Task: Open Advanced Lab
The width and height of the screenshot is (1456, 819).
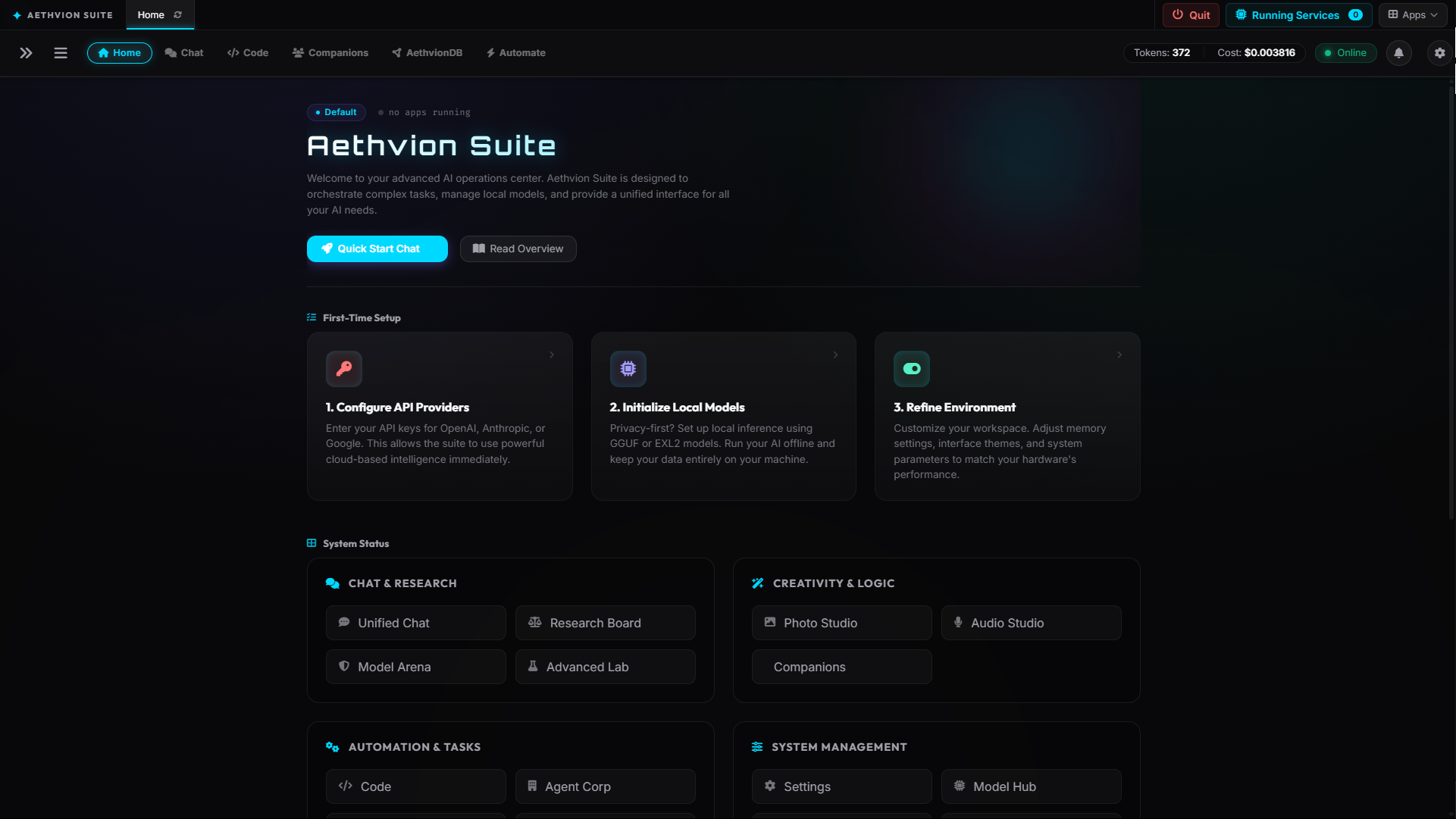Action: click(606, 667)
